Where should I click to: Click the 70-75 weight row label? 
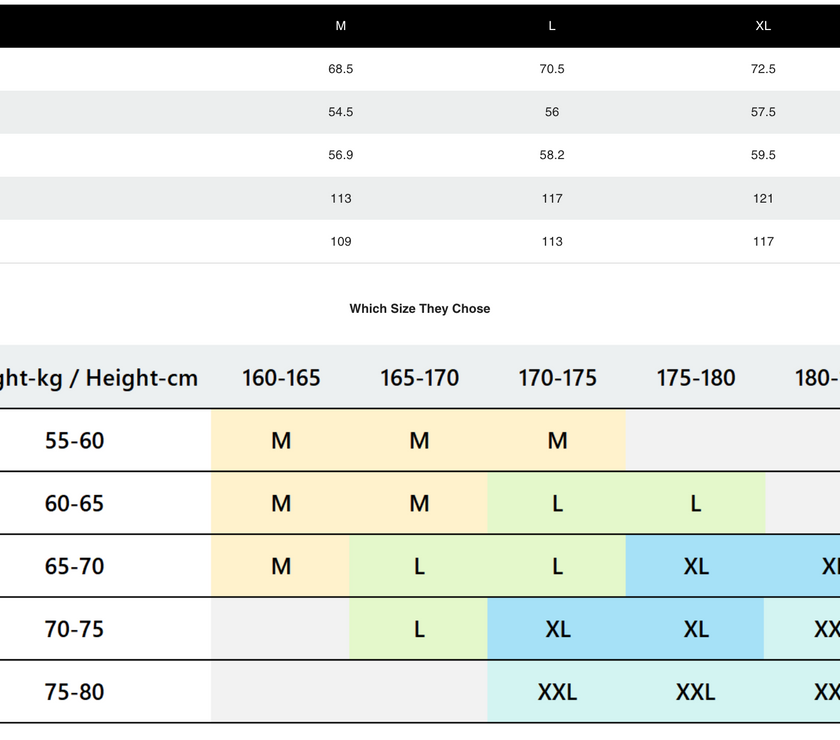[x=75, y=629]
